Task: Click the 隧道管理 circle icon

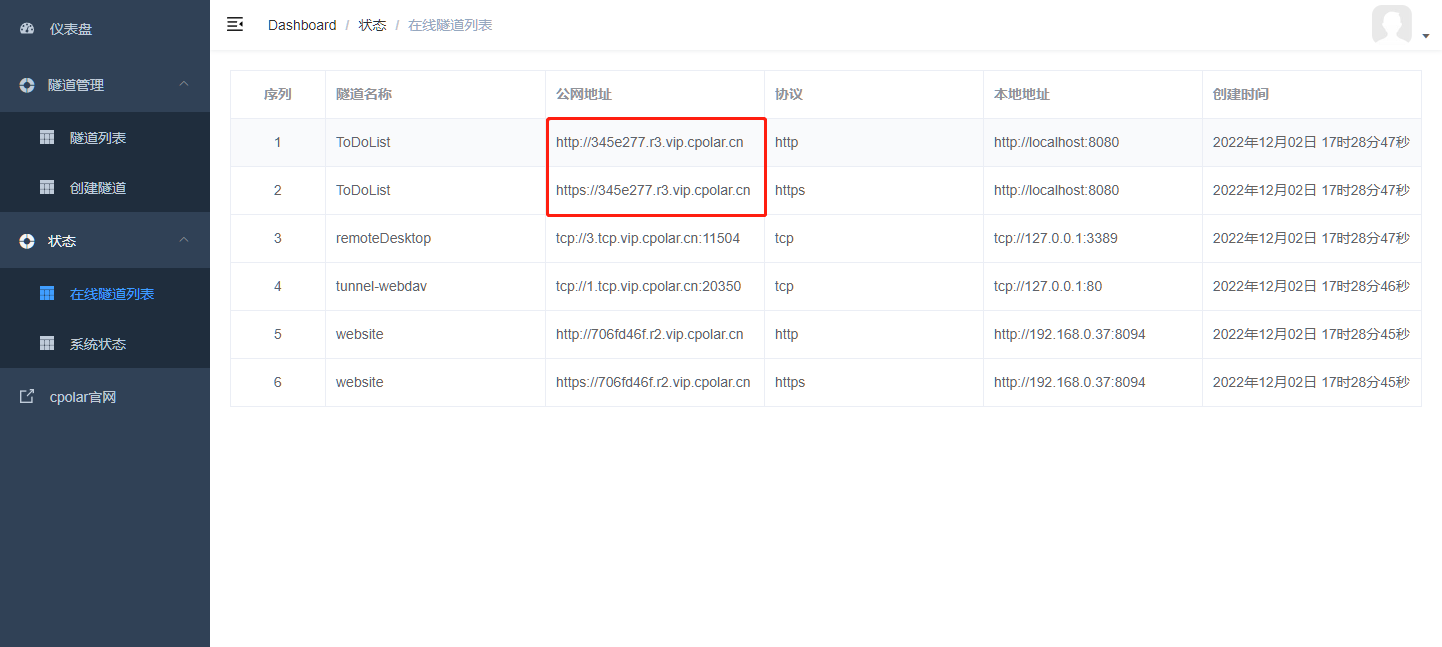Action: (x=27, y=85)
